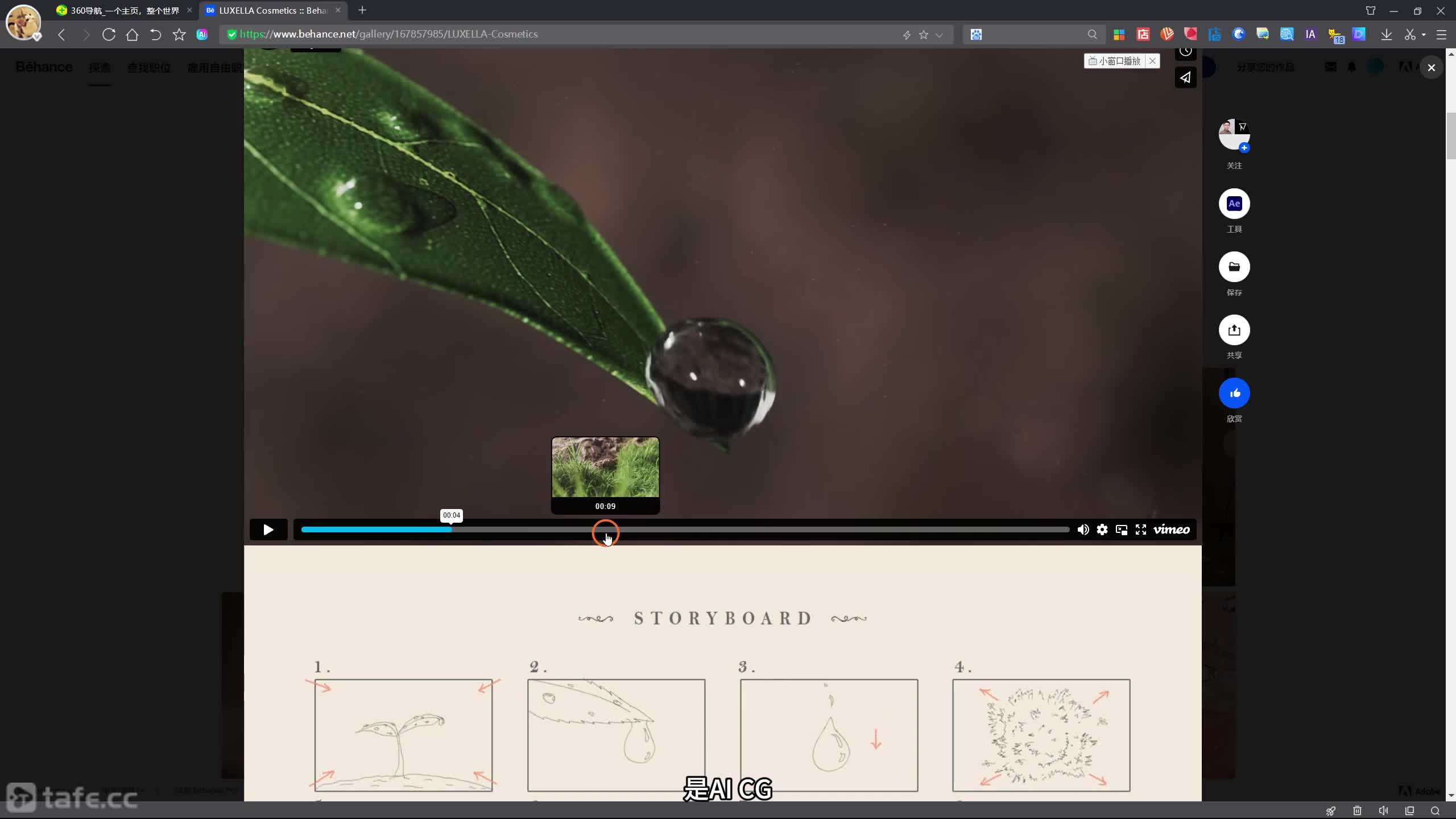1456x819 pixels.
Task: Seek video using the progress bar
Action: point(685,530)
